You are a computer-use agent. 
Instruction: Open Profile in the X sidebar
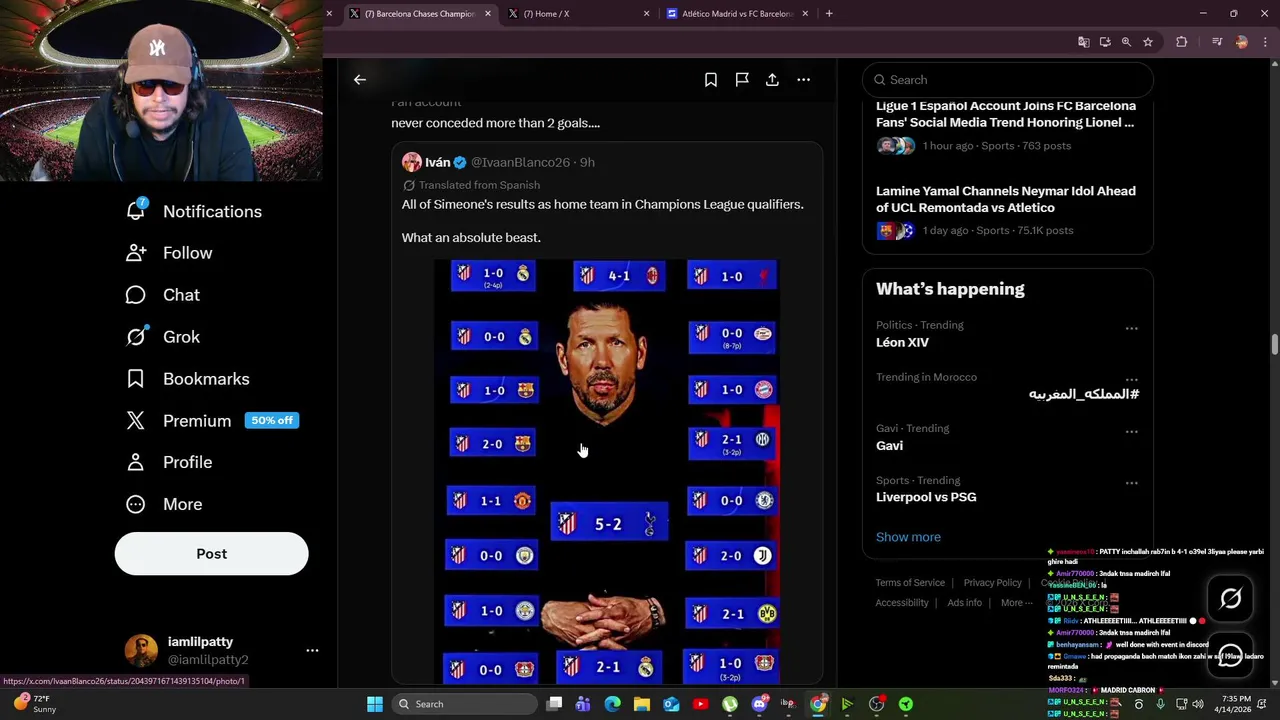(x=169, y=462)
